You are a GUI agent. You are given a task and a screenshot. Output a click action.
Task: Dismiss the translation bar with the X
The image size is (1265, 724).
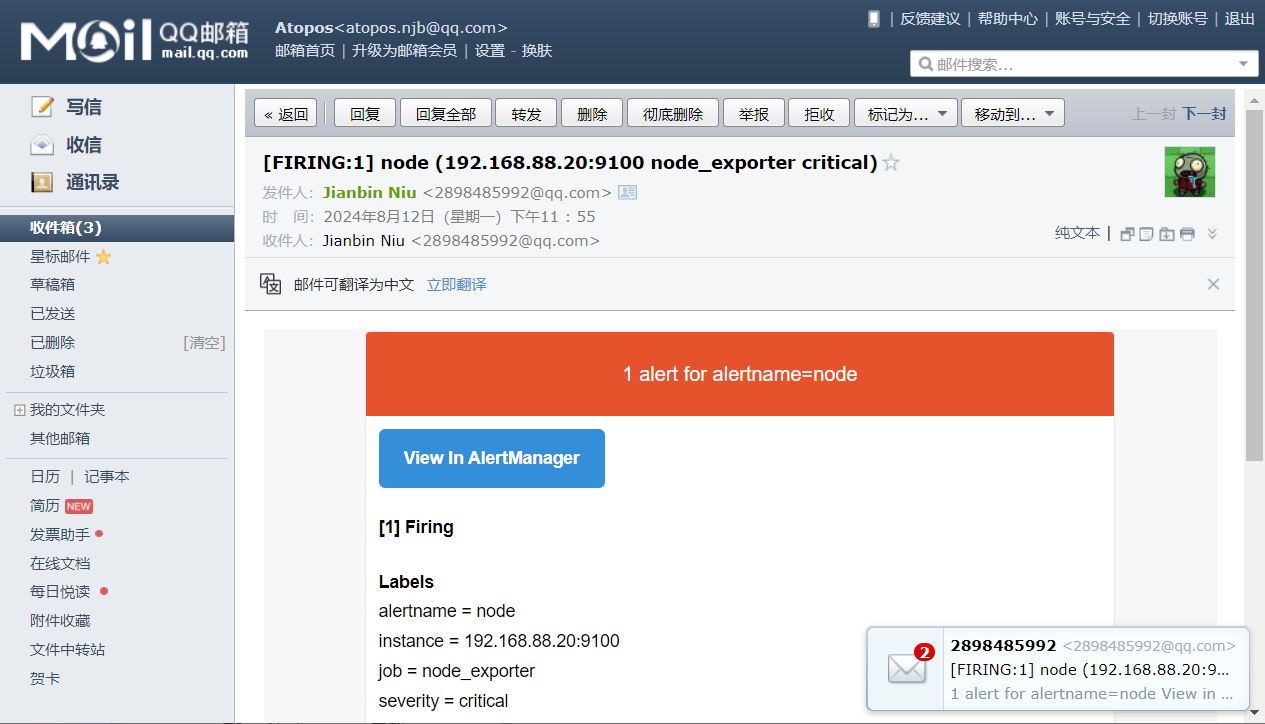pyautogui.click(x=1213, y=284)
